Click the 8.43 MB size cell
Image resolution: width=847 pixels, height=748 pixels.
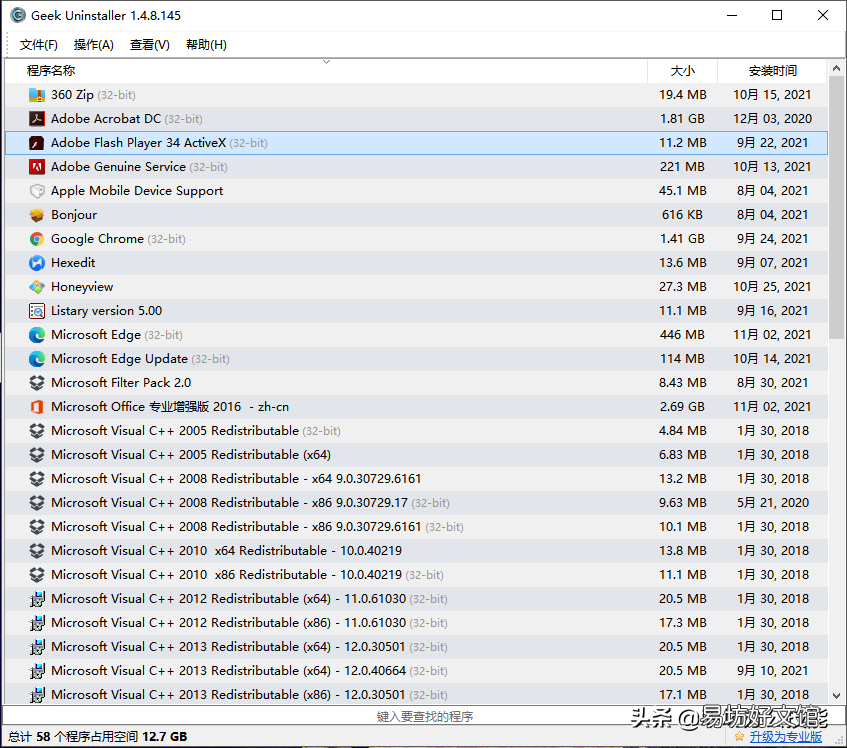[682, 383]
